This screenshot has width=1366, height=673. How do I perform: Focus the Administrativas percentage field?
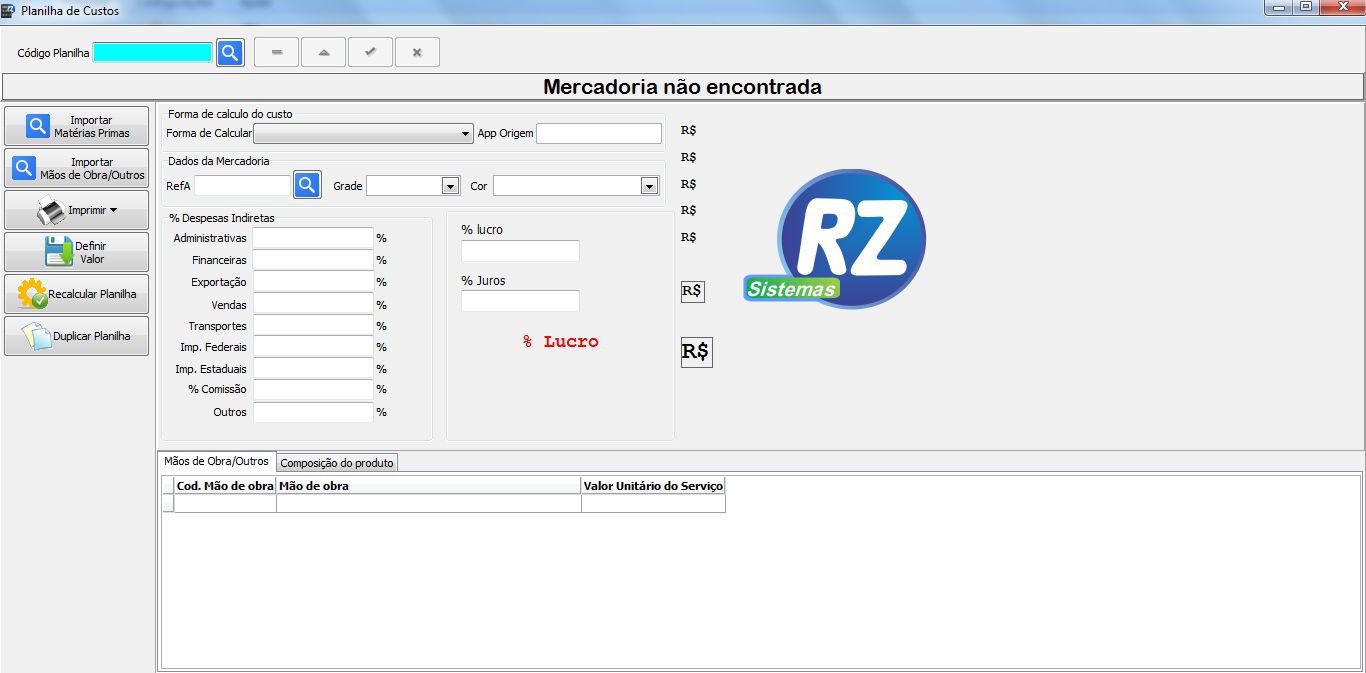click(x=313, y=238)
